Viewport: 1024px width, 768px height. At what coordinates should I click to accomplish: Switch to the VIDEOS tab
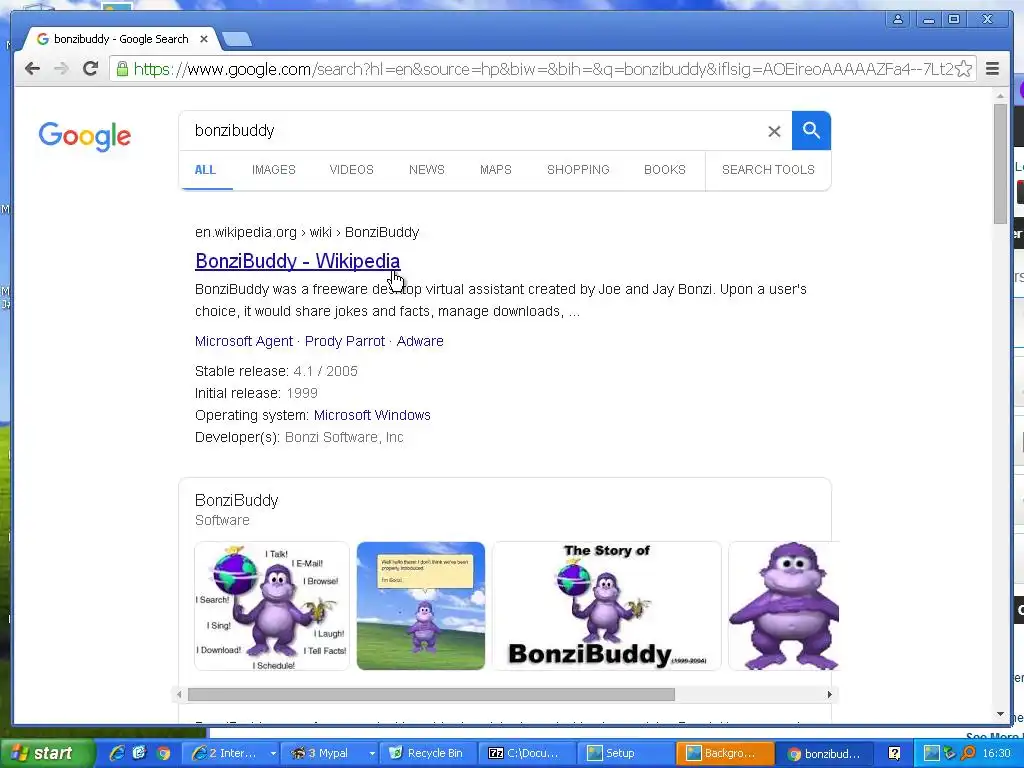pos(351,170)
